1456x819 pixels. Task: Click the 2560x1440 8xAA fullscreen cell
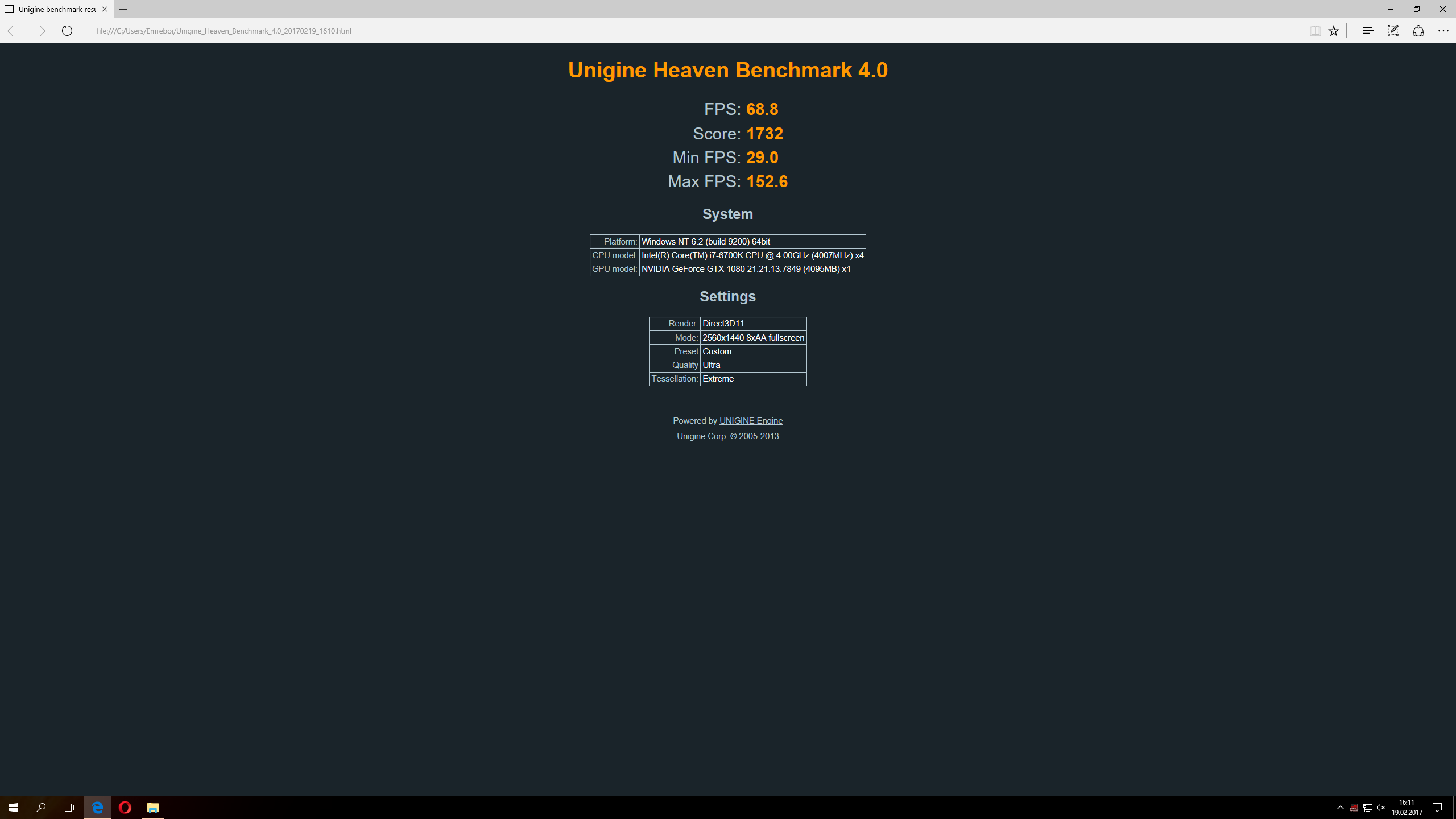pos(753,338)
